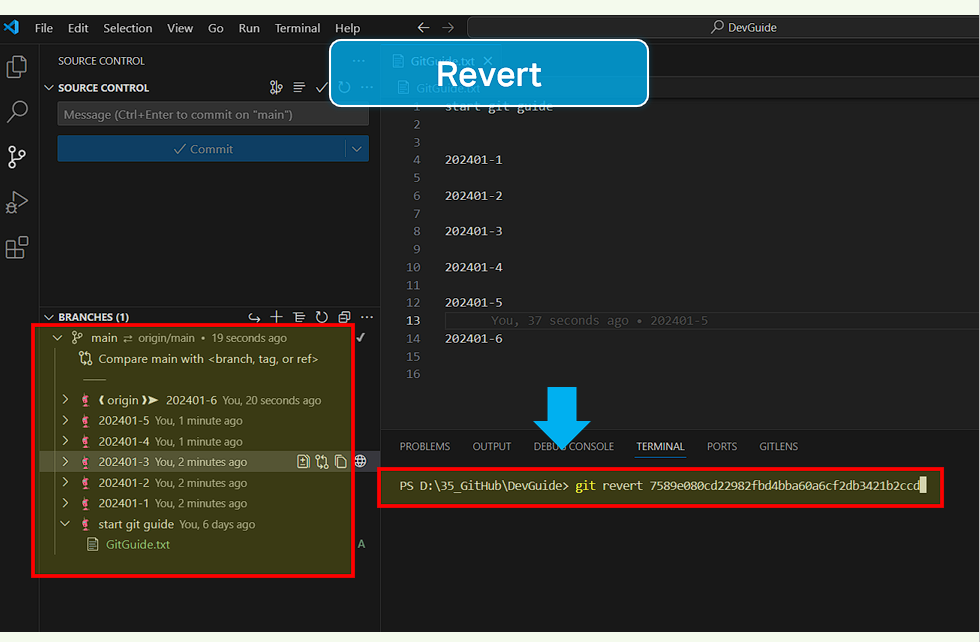Image resolution: width=980 pixels, height=642 pixels.
Task: Open the Help menu
Action: point(348,28)
